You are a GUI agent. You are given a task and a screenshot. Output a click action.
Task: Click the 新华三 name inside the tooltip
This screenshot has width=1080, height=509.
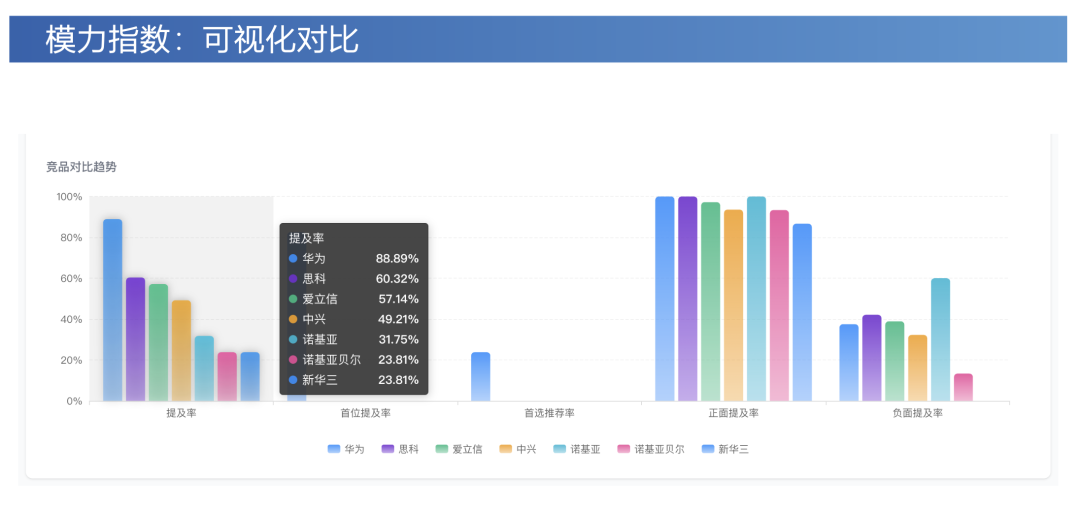[x=320, y=380]
